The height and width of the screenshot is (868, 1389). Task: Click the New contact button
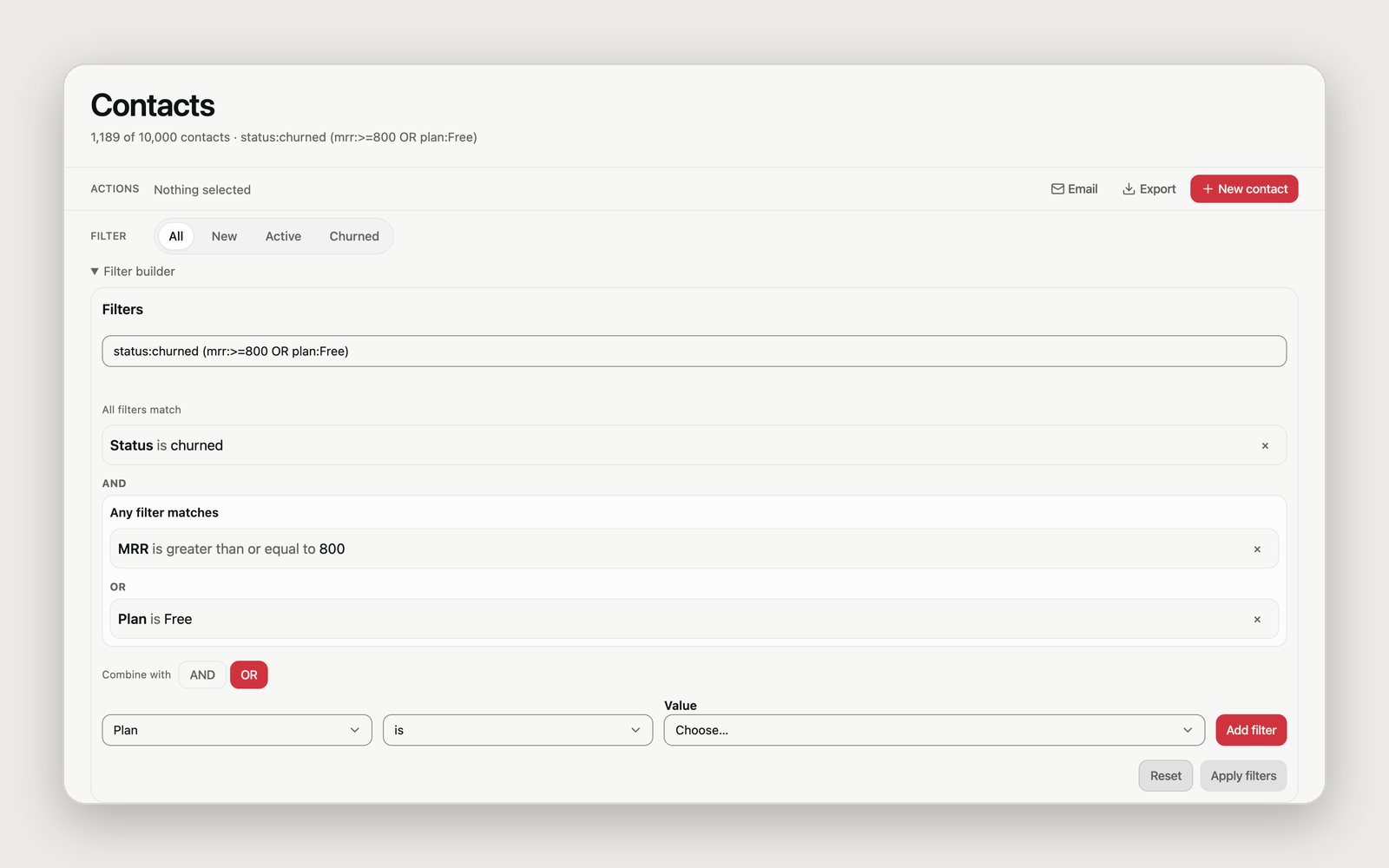point(1244,189)
